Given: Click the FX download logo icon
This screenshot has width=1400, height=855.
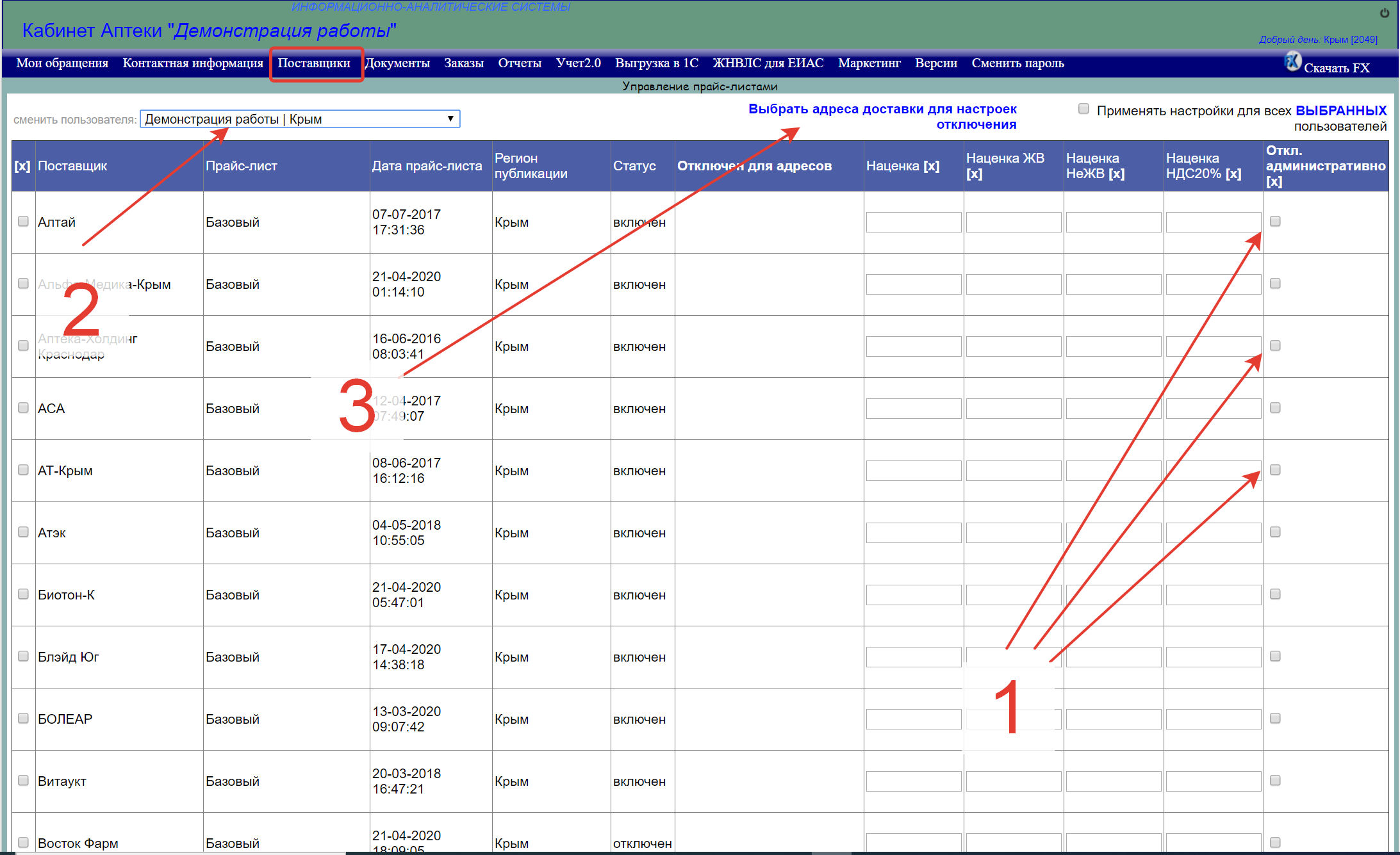Looking at the screenshot, I should tap(1292, 61).
